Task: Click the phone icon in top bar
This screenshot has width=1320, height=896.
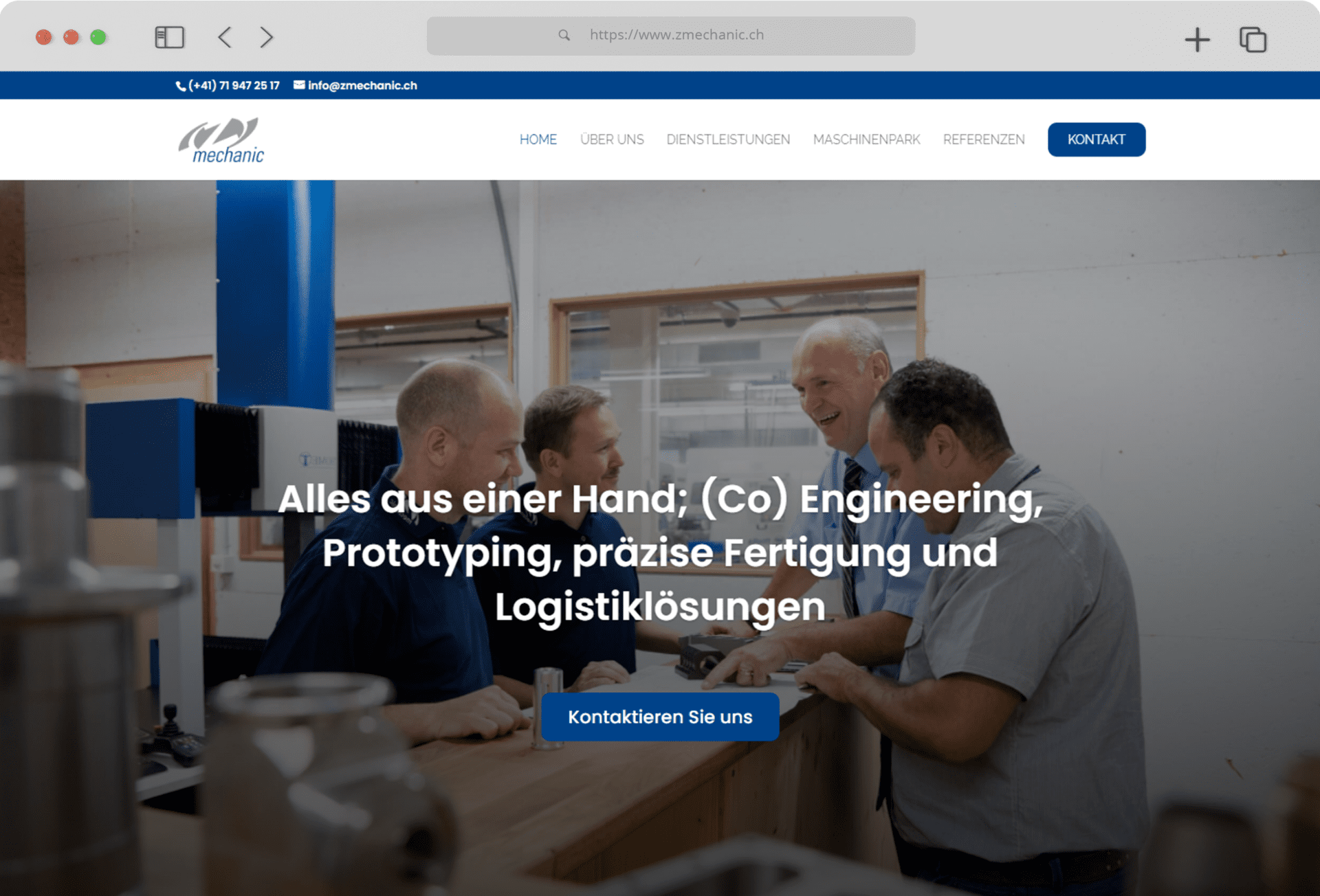Action: pos(180,86)
